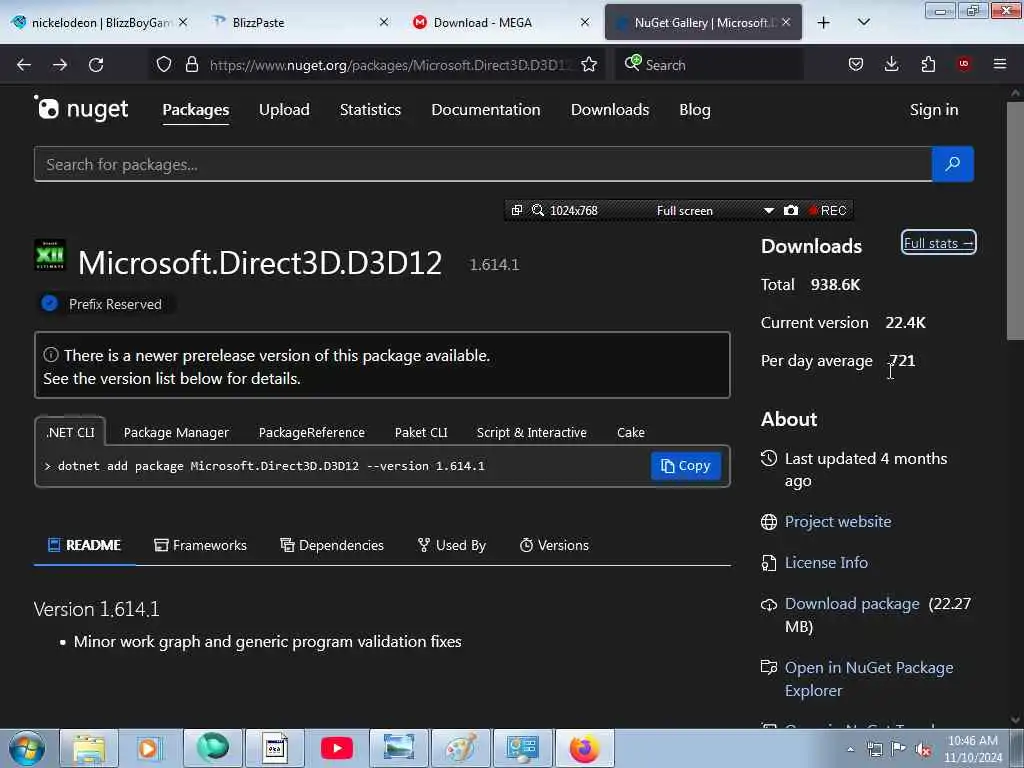Open the extensions puzzle icon

click(x=928, y=64)
